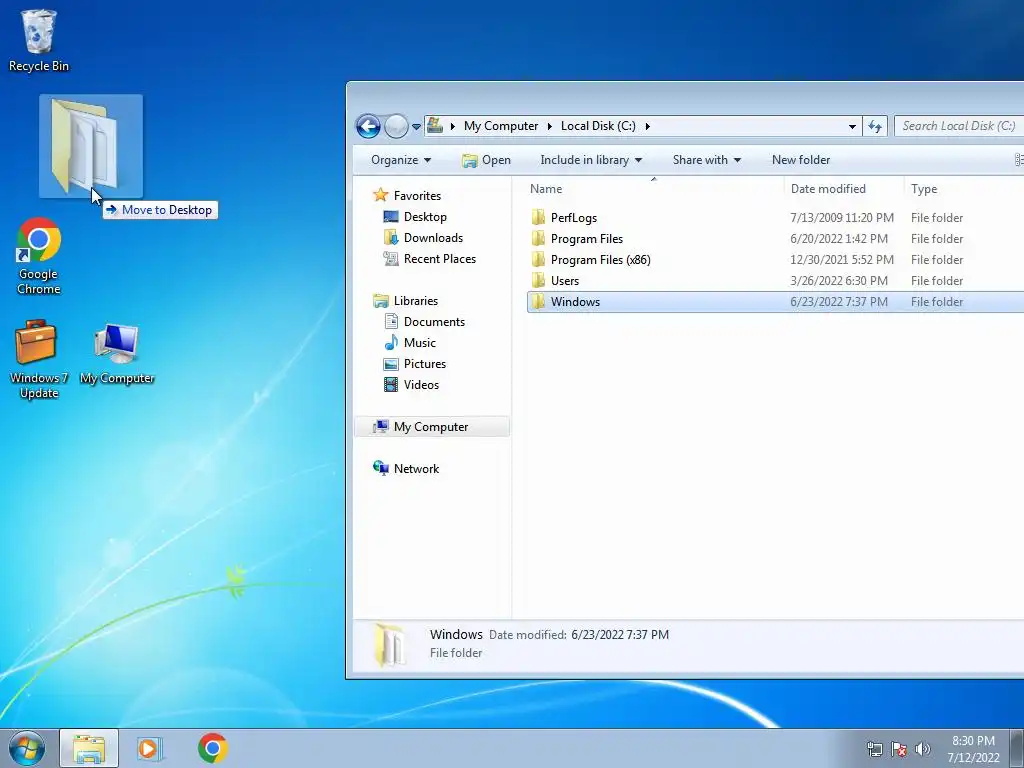Image resolution: width=1024 pixels, height=768 pixels.
Task: Click the volume speaker tray icon
Action: tap(922, 749)
